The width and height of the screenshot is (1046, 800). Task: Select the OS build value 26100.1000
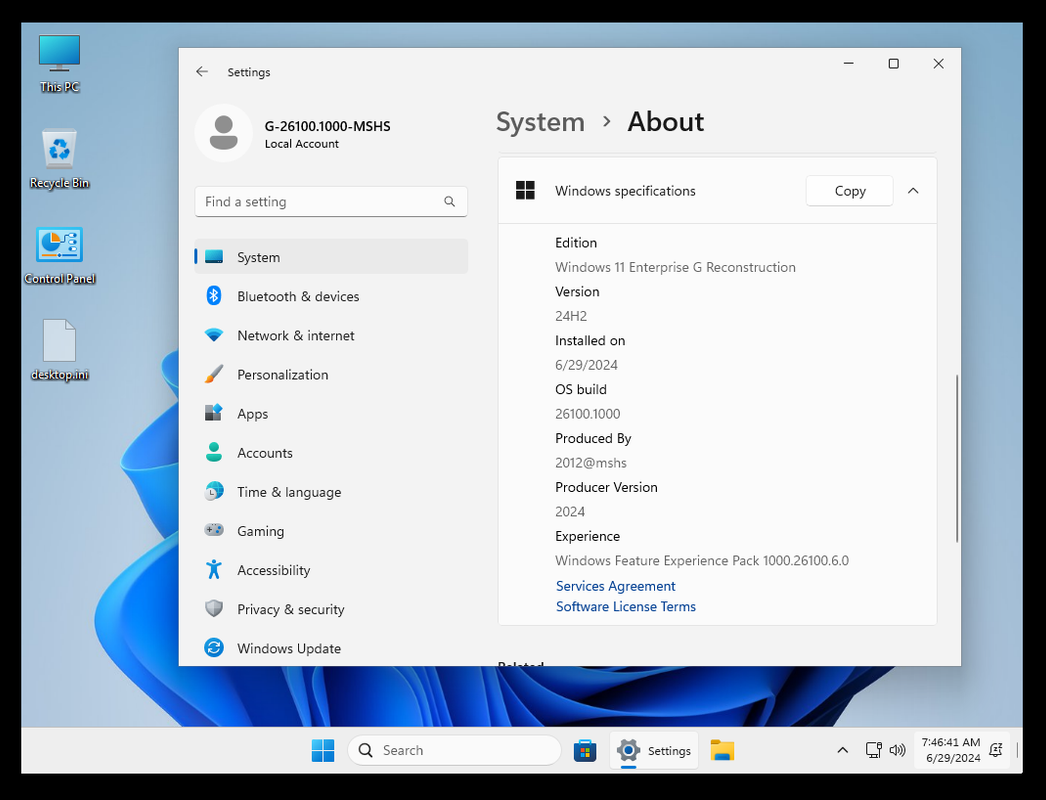(588, 414)
